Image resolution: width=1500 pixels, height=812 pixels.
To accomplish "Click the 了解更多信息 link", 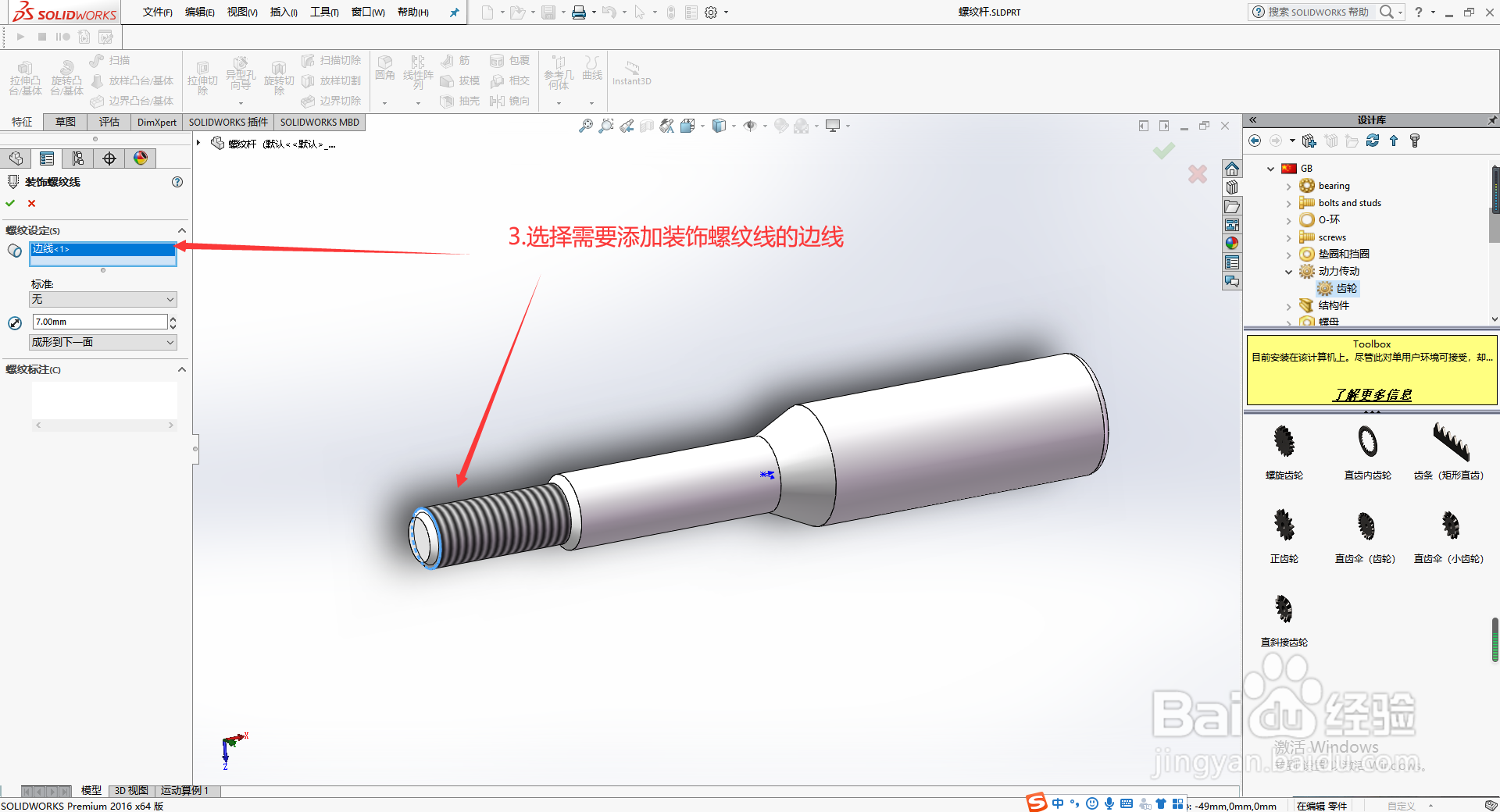I will 1372,394.
